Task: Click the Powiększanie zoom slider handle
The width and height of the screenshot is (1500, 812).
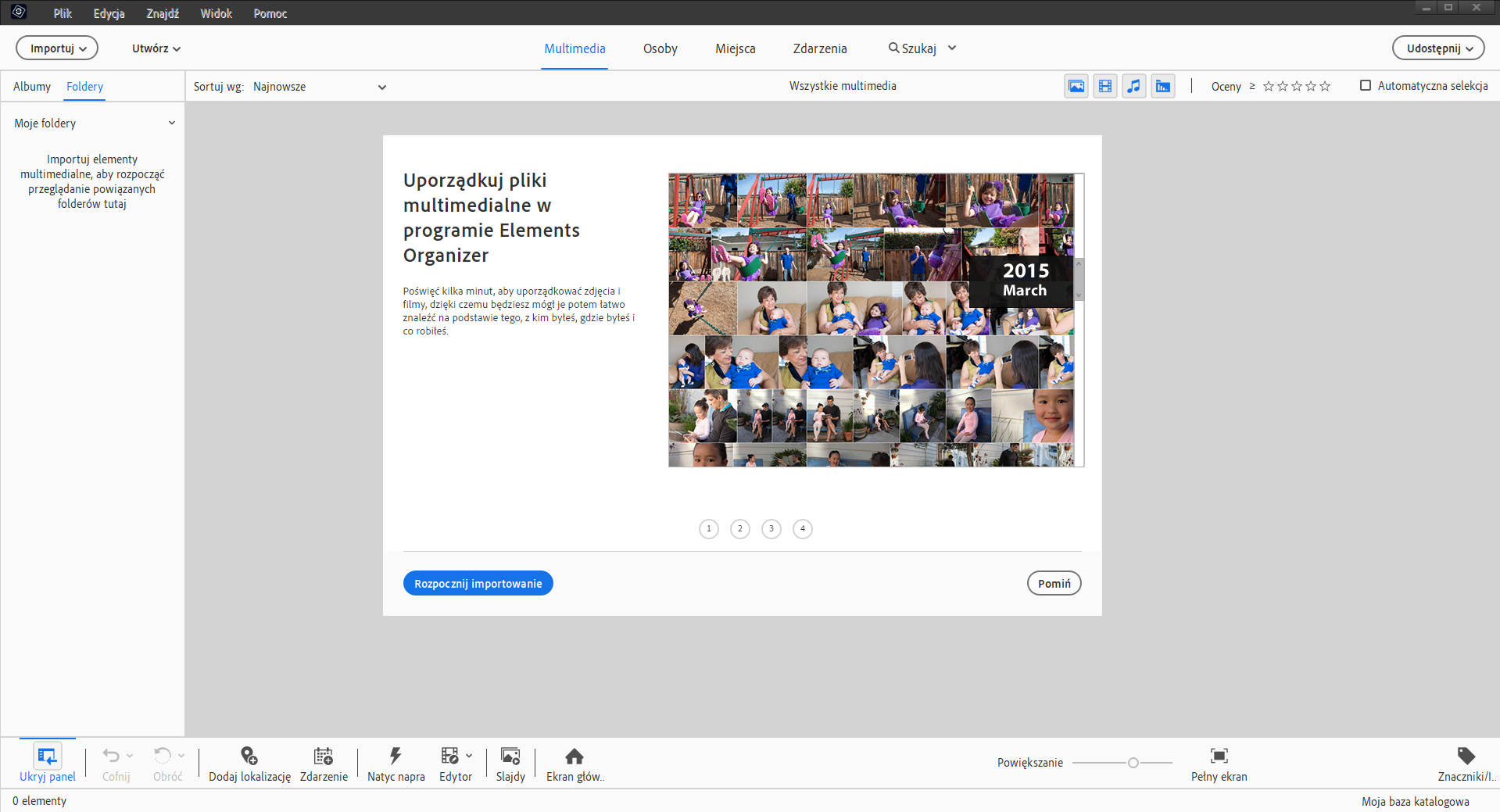Action: (1133, 763)
